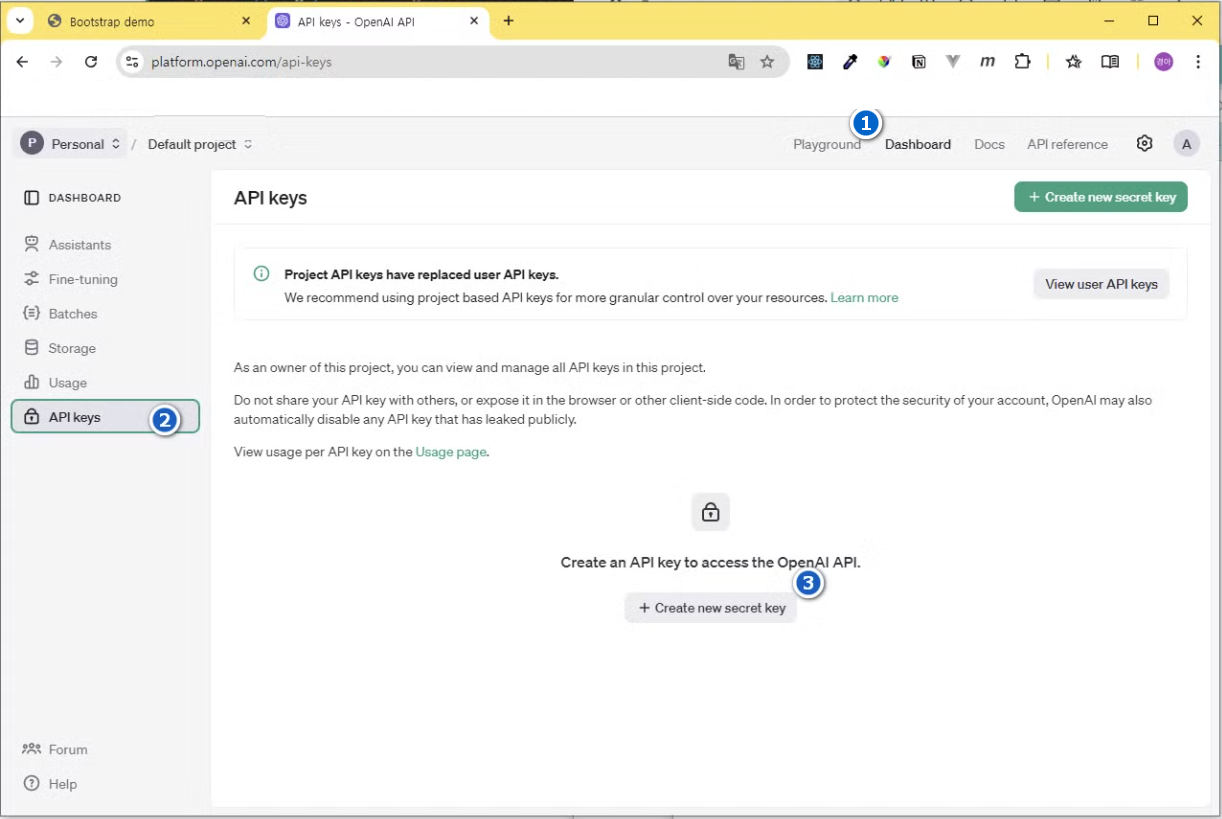1222x819 pixels.
Task: Reload the page with refresh icon
Action: pos(91,62)
